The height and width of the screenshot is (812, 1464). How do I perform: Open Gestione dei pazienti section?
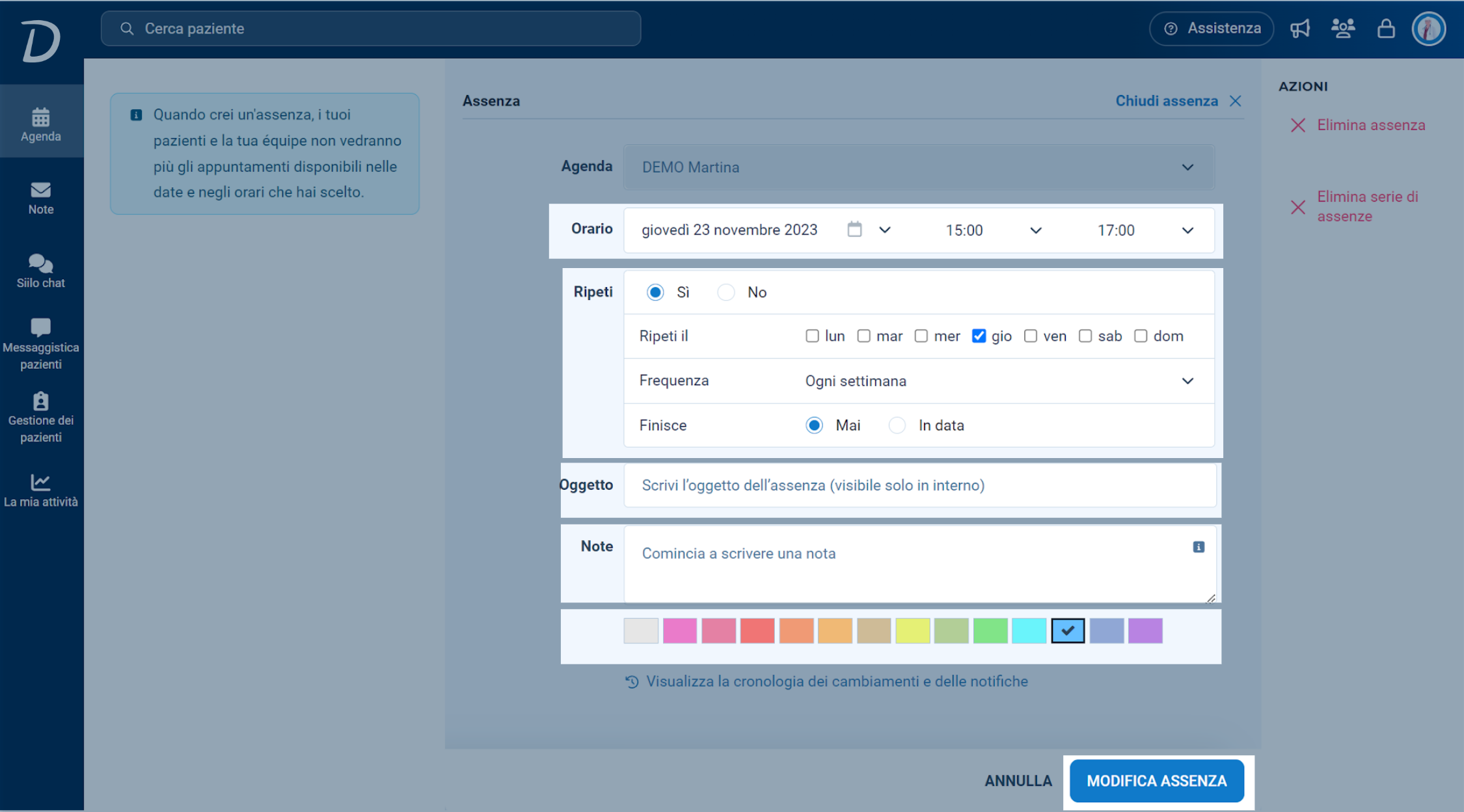coord(40,418)
